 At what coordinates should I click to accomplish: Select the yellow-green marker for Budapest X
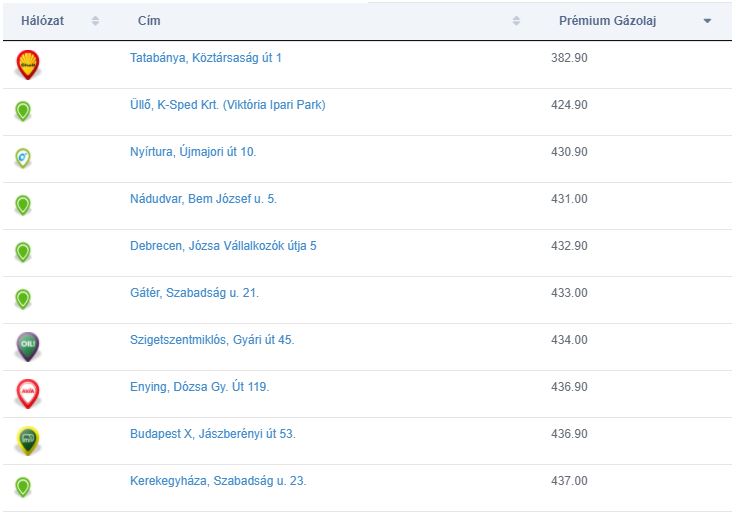point(28,441)
